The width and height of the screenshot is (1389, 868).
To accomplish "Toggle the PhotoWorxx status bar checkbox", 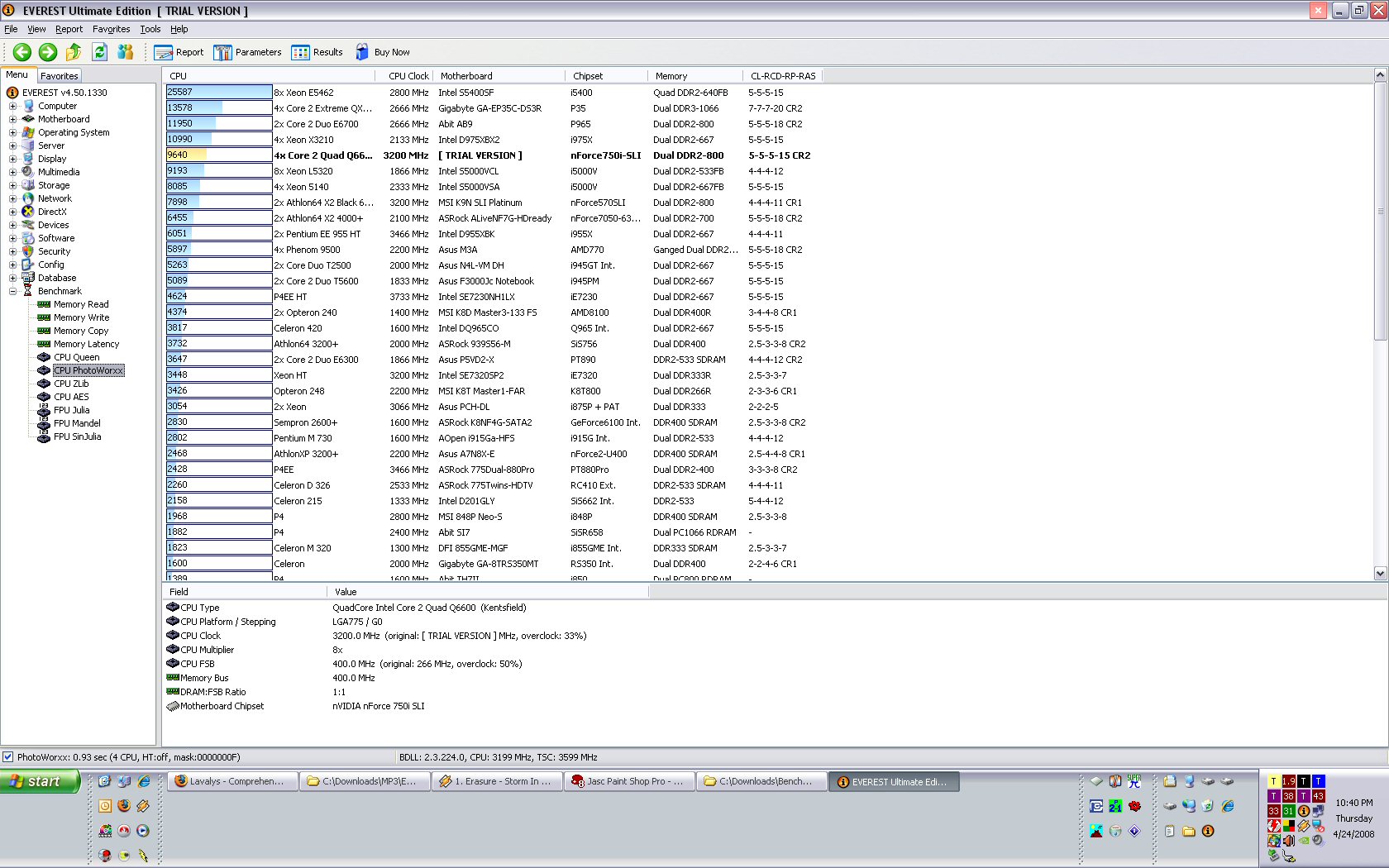I will point(8,756).
